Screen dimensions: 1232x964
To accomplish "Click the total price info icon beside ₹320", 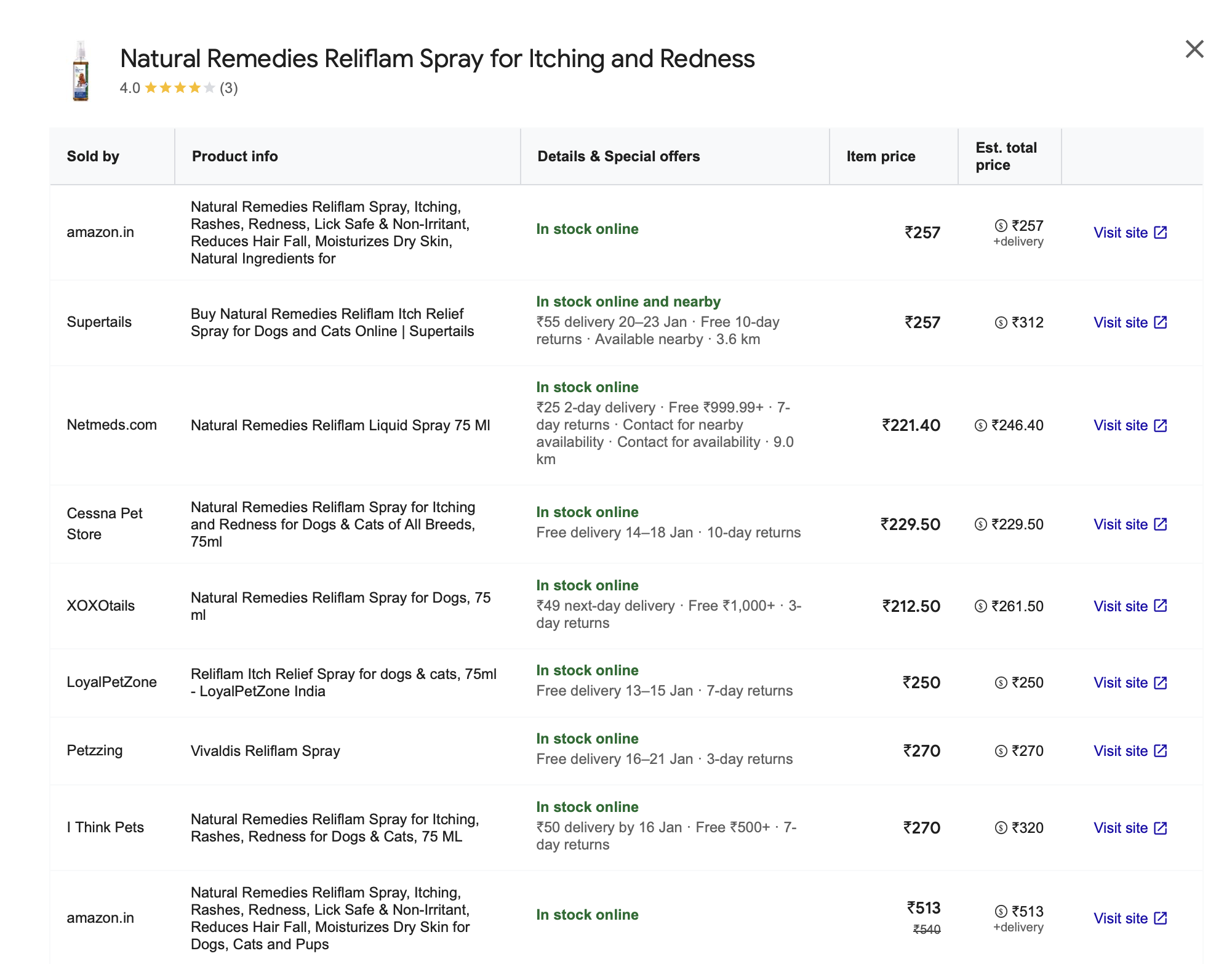I will pos(1001,828).
